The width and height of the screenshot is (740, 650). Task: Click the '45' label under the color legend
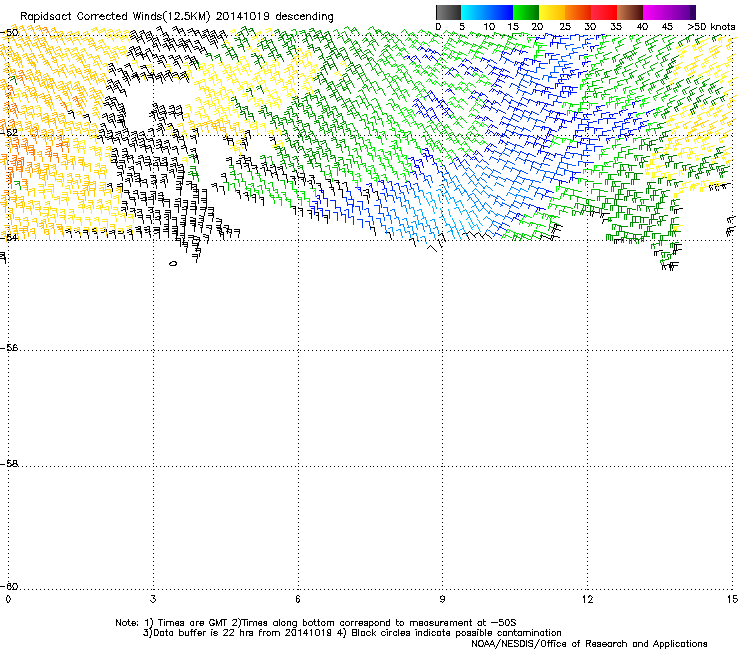667,27
